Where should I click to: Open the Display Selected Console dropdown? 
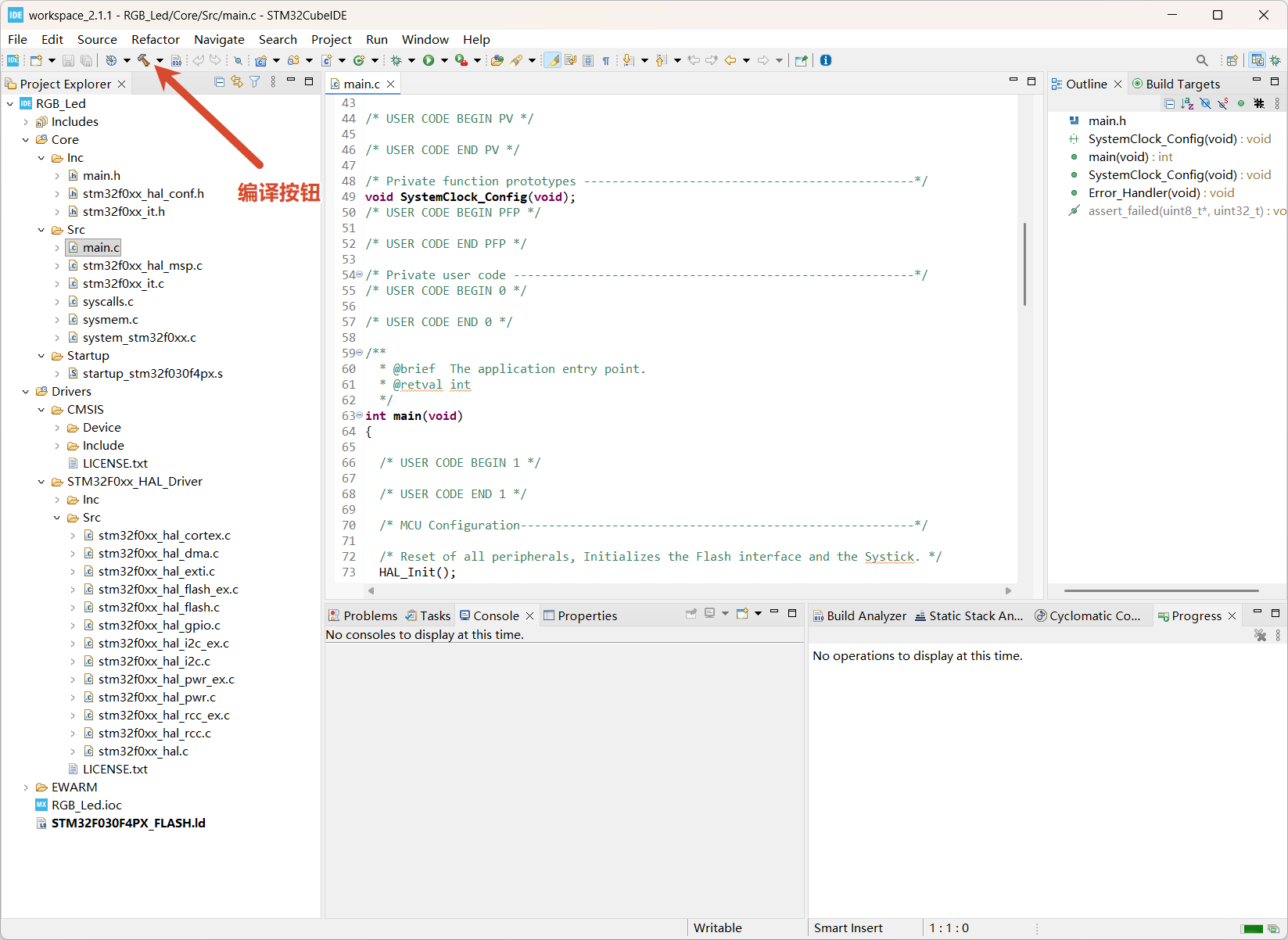[725, 614]
